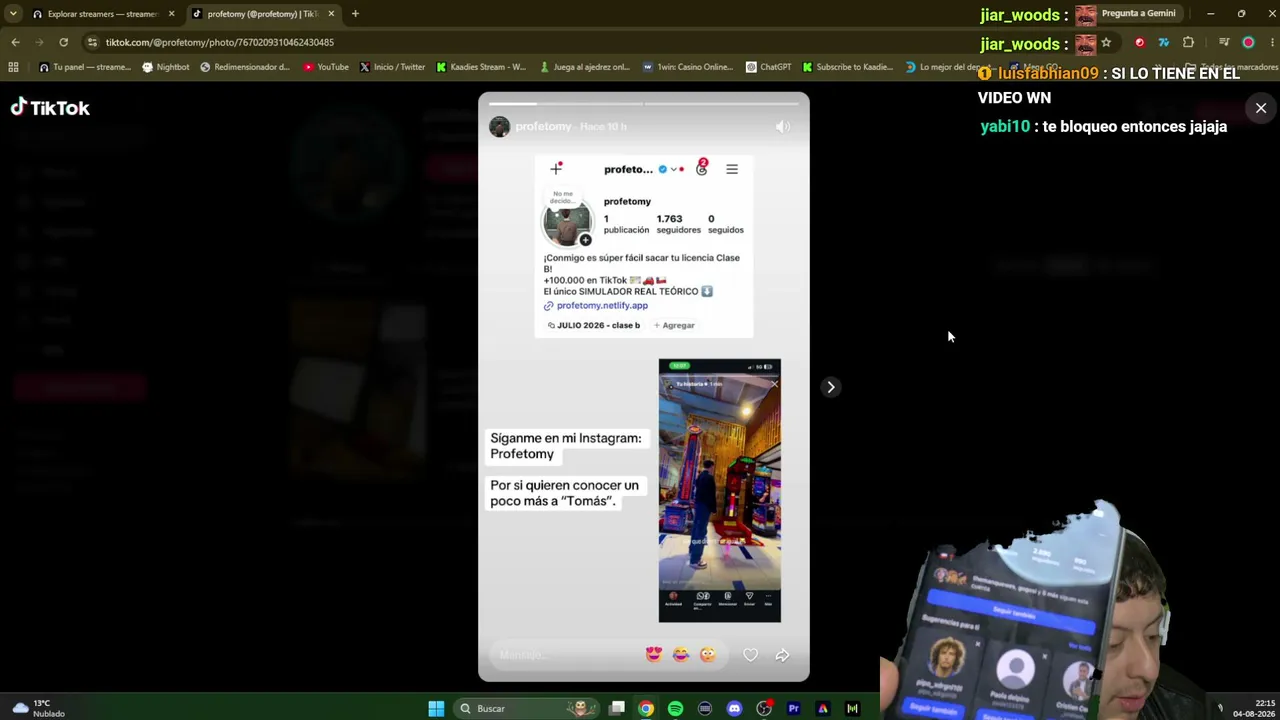React with the laughing emoji
Viewport: 1280px width, 720px height.
(x=681, y=655)
